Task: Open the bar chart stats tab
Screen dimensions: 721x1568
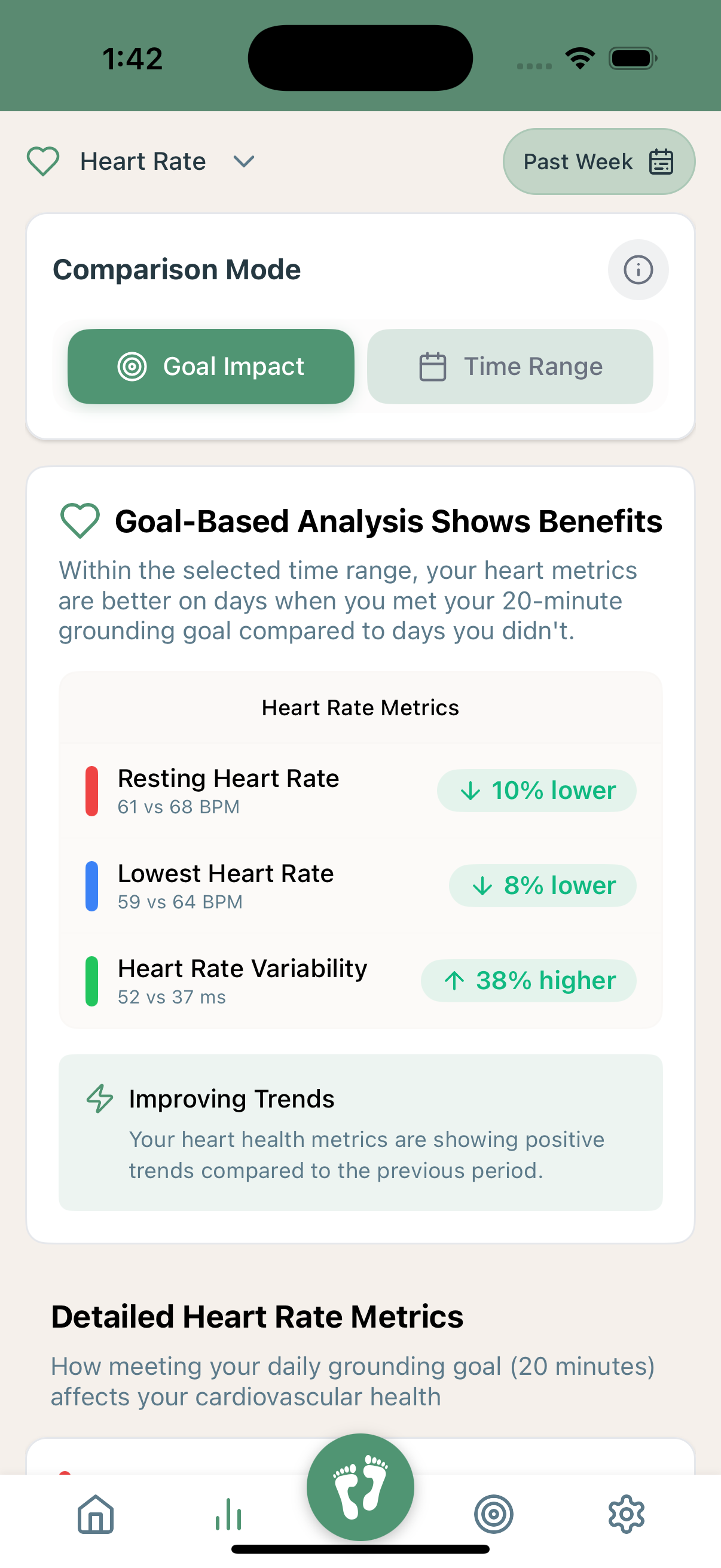Action: [x=228, y=1513]
